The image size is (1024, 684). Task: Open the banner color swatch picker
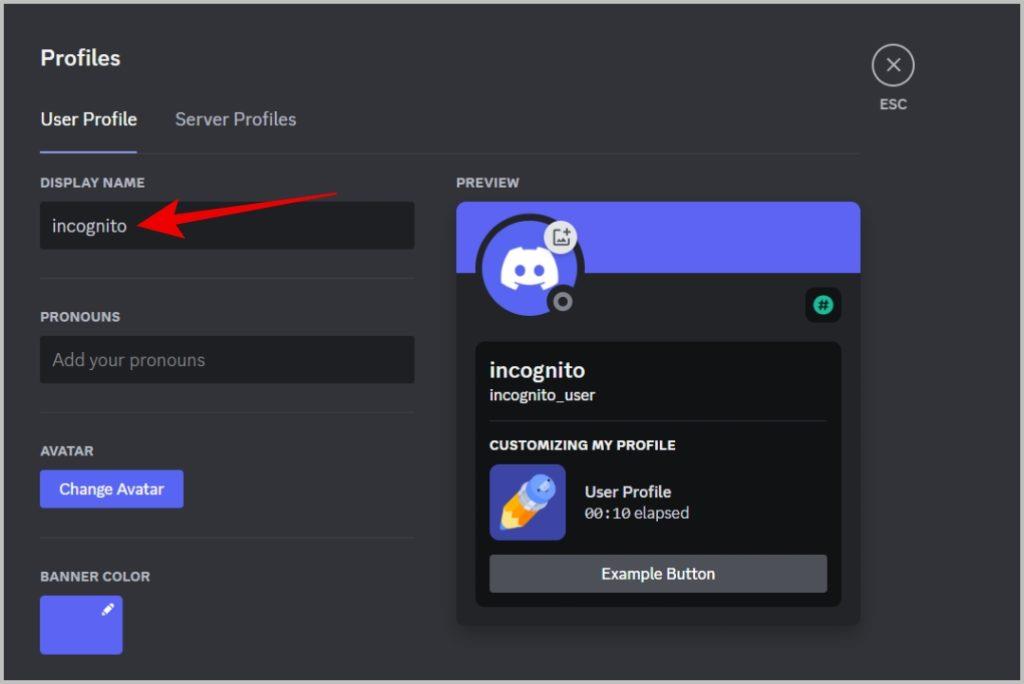click(81, 625)
